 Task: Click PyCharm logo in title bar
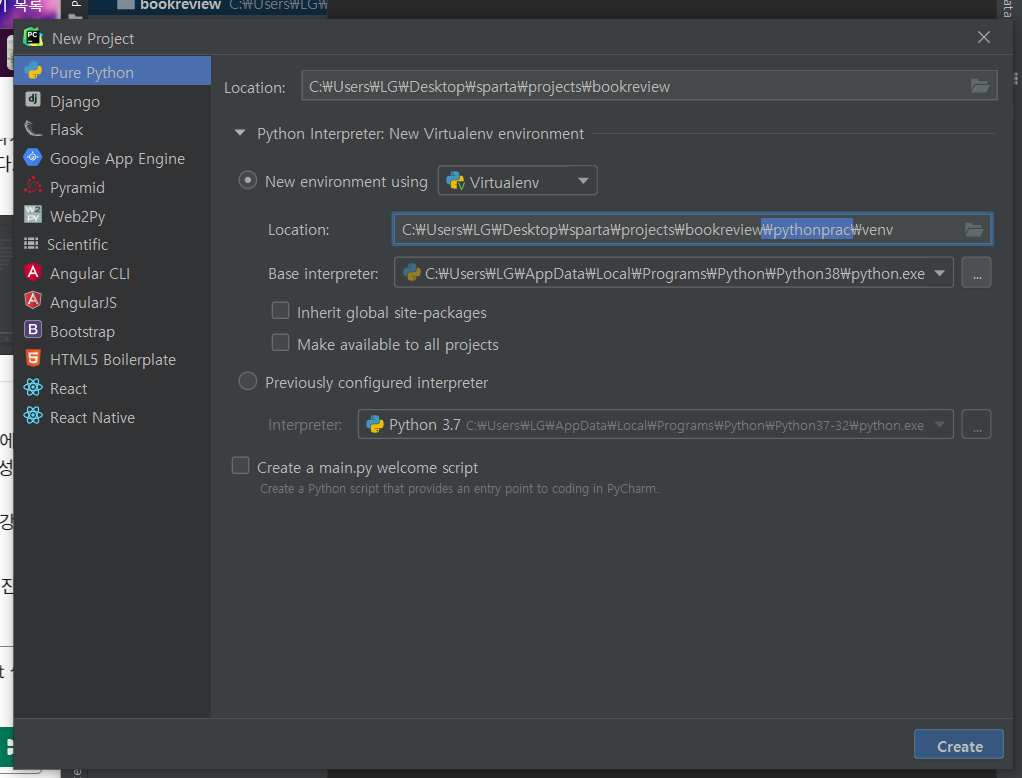(33, 37)
